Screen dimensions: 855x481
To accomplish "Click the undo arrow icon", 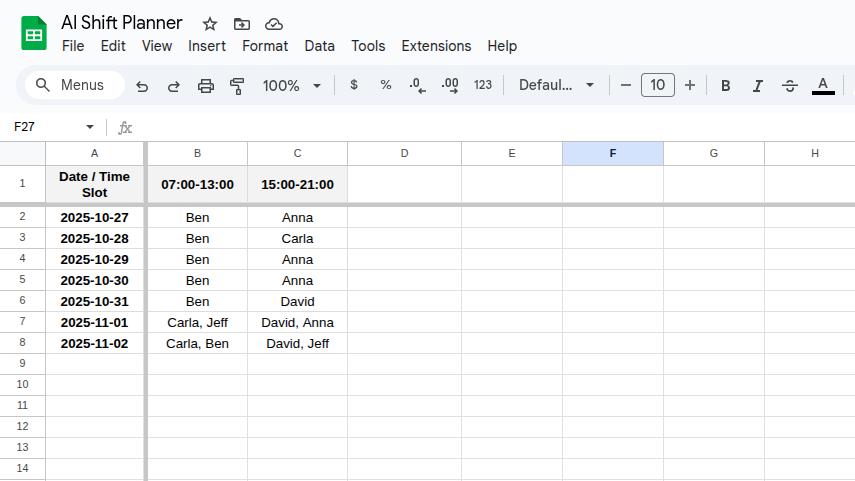I will 142,86.
